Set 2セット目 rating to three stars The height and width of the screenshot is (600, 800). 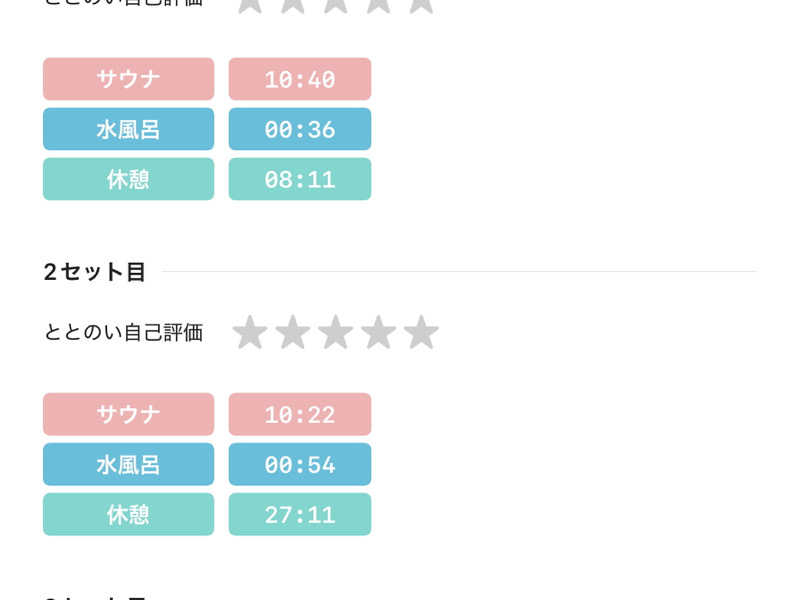point(335,332)
